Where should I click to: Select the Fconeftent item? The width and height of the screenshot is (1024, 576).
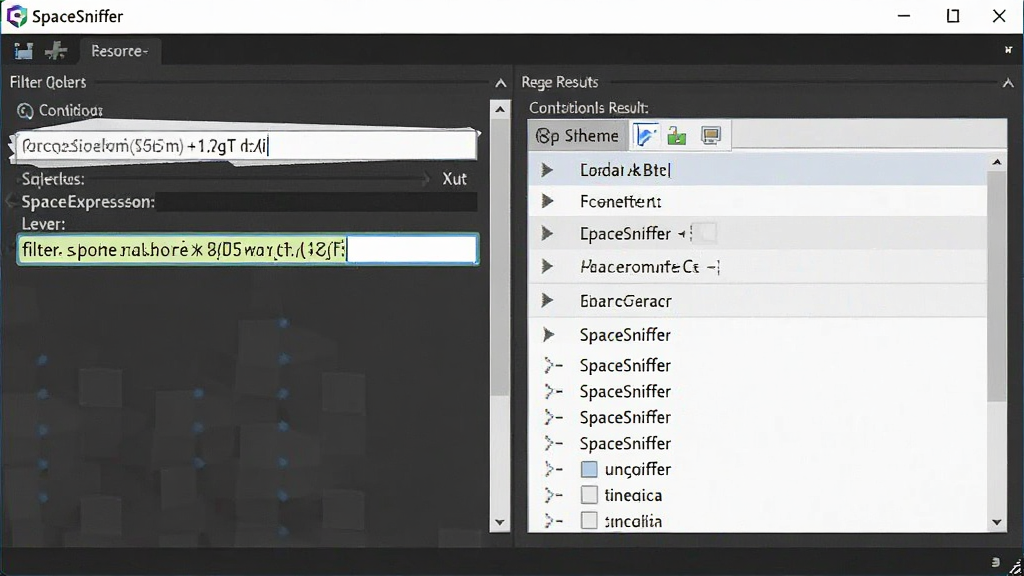[620, 202]
